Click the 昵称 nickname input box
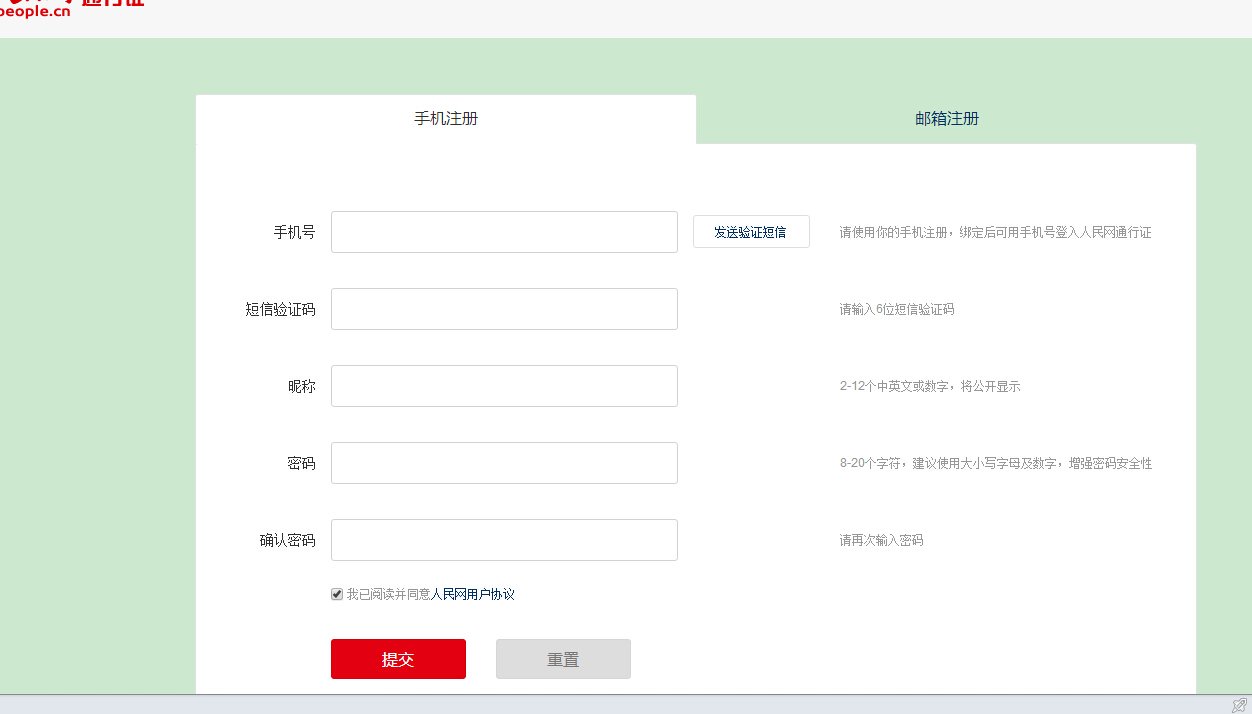Image resolution: width=1252 pixels, height=714 pixels. click(503, 385)
